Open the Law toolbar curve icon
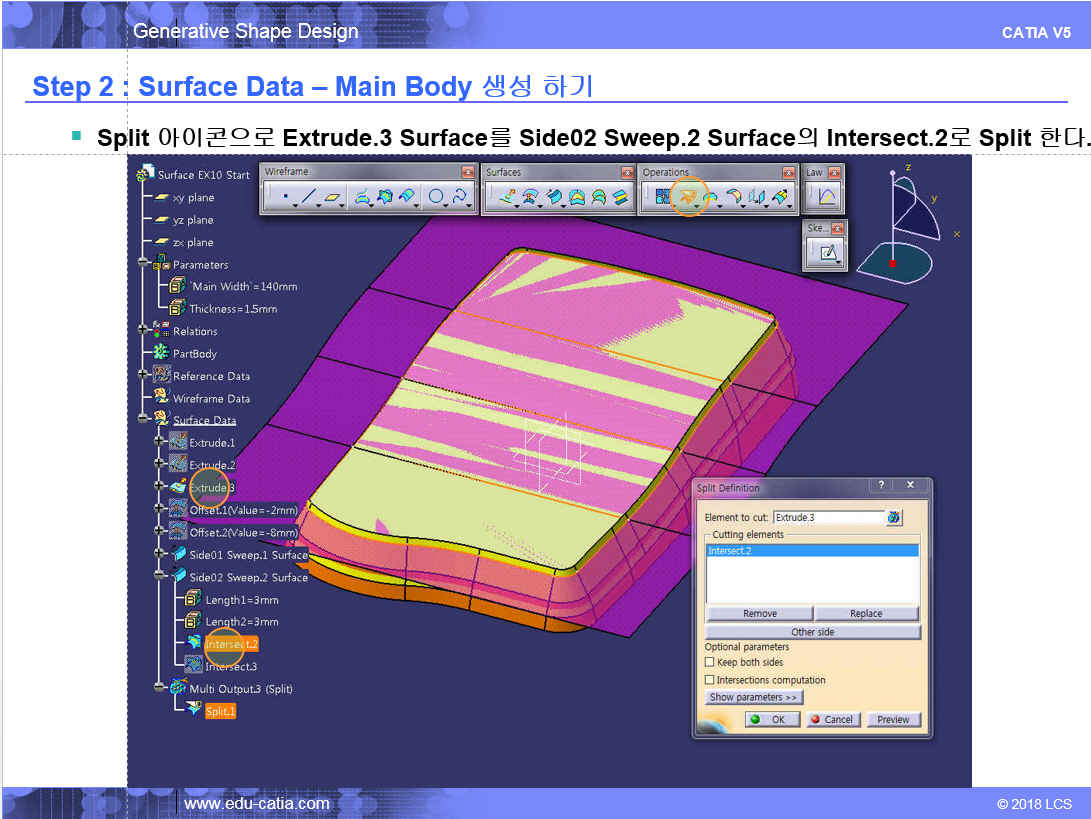Screen dimensions: 1091x819 click(827, 198)
